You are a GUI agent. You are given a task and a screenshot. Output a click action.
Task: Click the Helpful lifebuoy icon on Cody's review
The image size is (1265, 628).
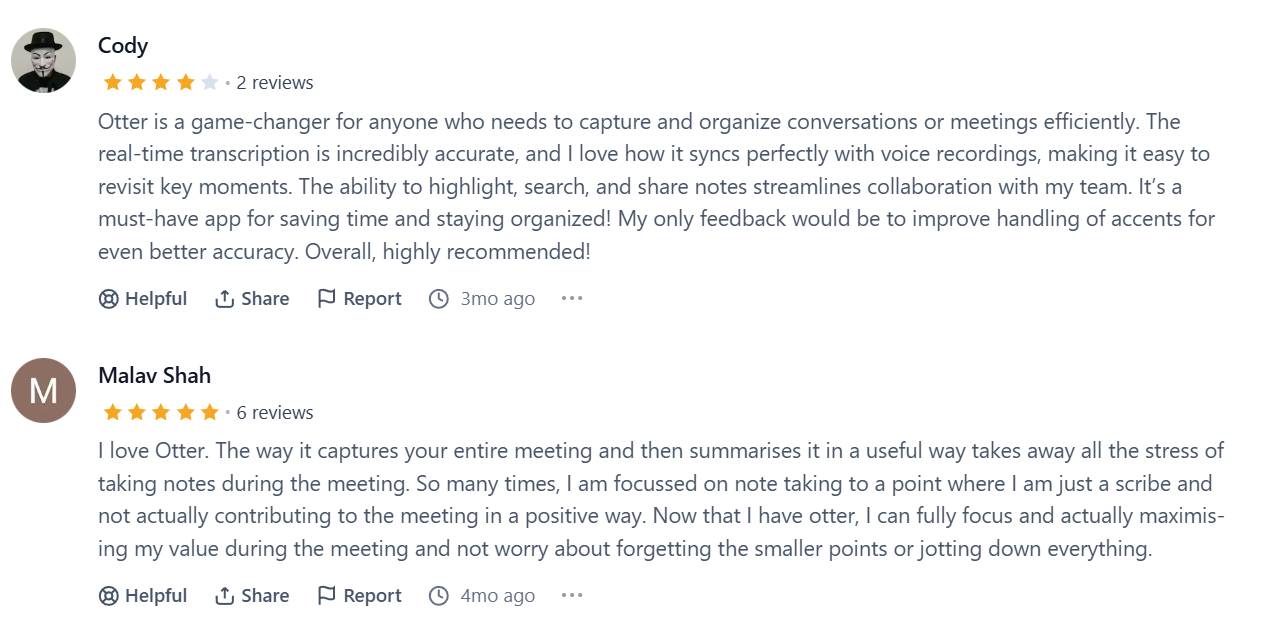[x=109, y=299]
